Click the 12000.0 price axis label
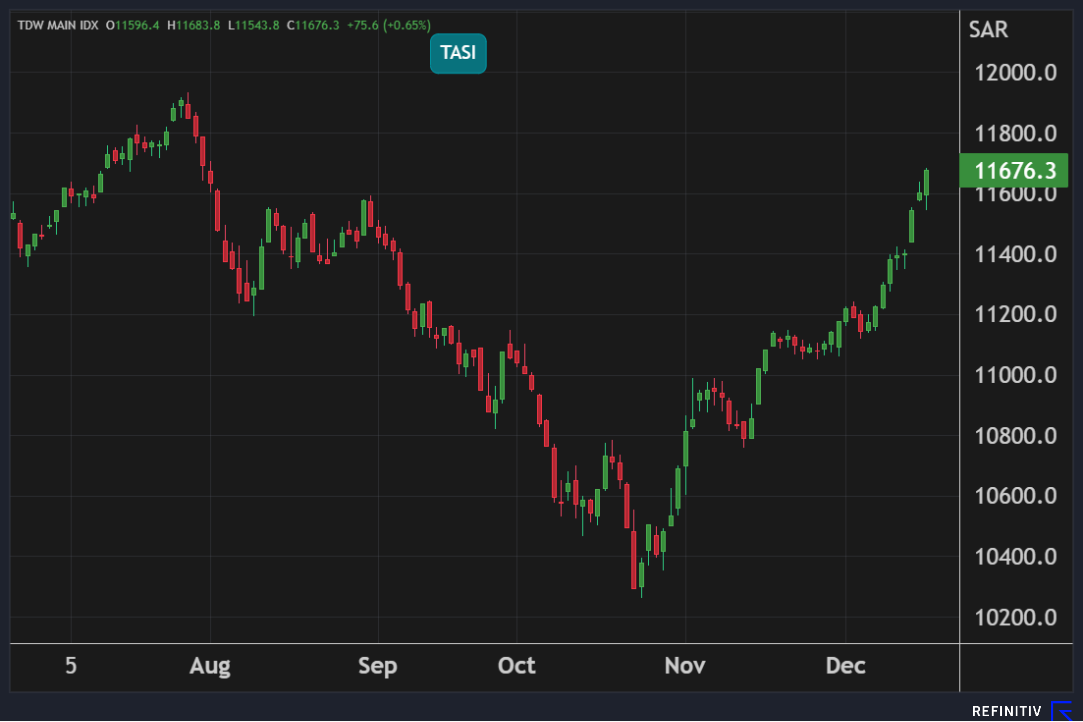 [1015, 73]
